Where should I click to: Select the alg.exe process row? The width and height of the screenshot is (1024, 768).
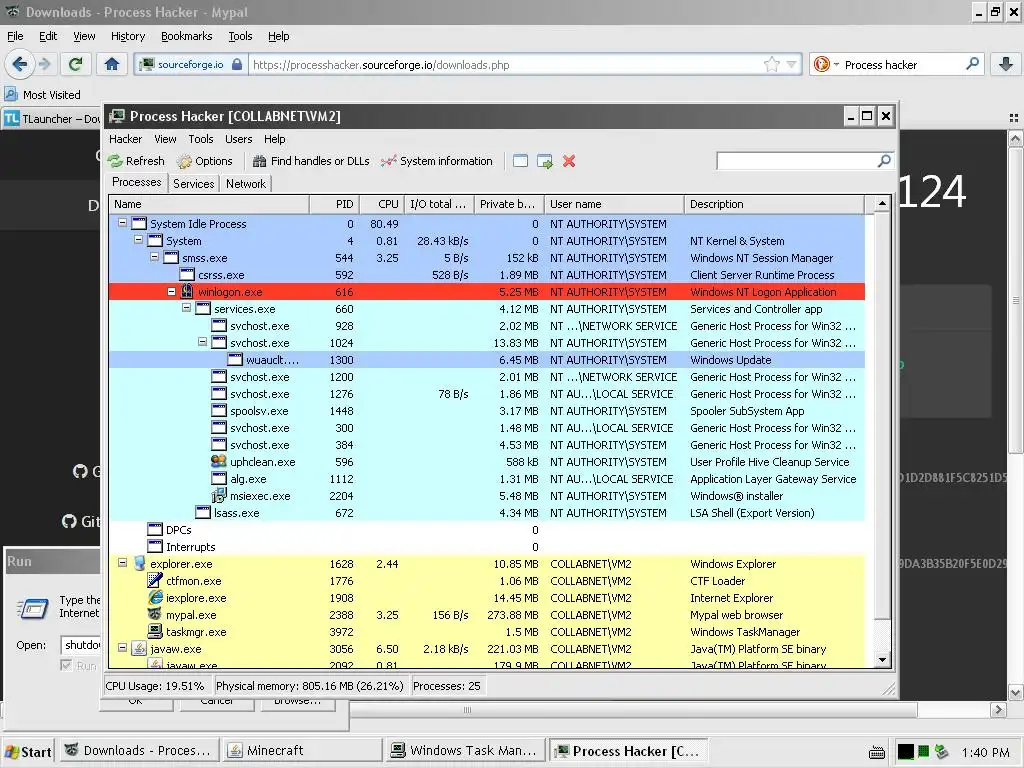pyautogui.click(x=487, y=479)
